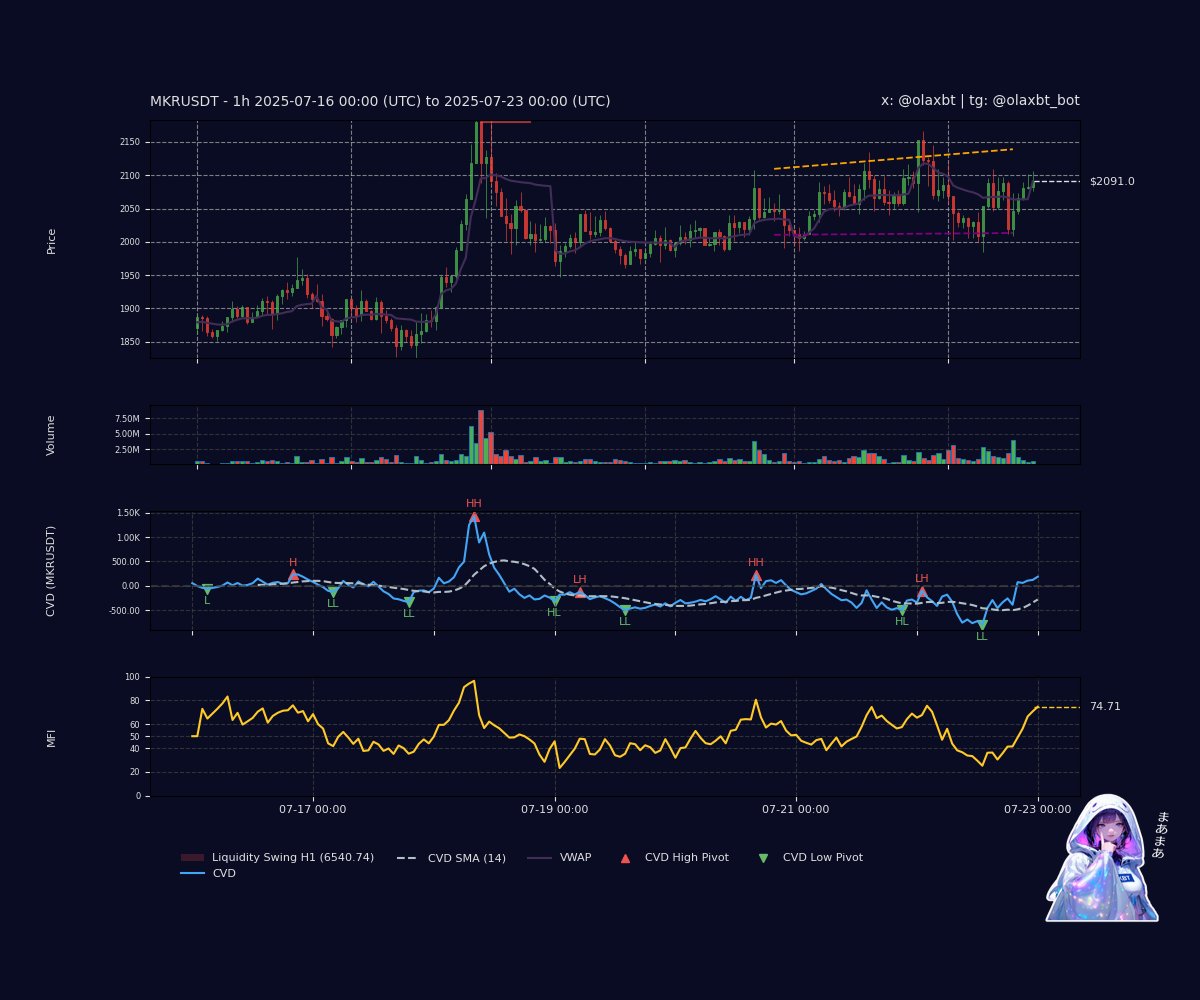This screenshot has height=1000, width=1200.
Task: Click the 2150 price tick label
Action: (x=129, y=142)
